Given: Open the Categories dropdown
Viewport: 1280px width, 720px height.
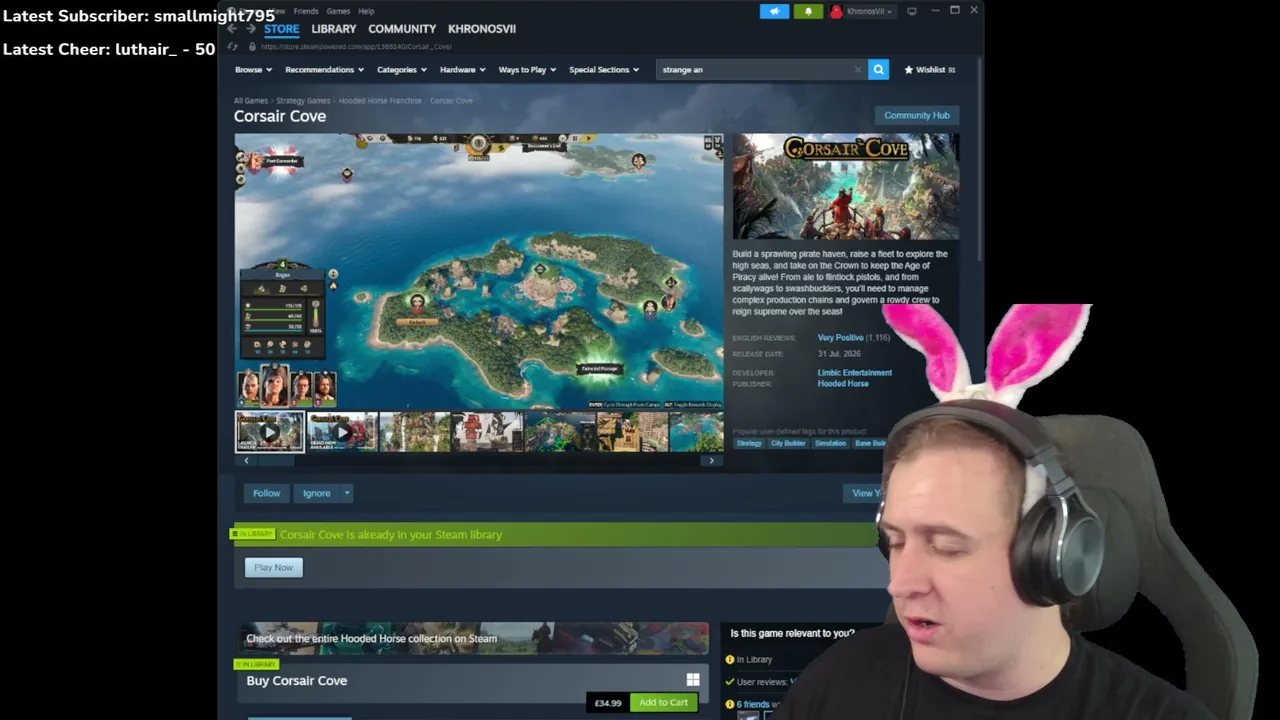Looking at the screenshot, I should coord(402,70).
